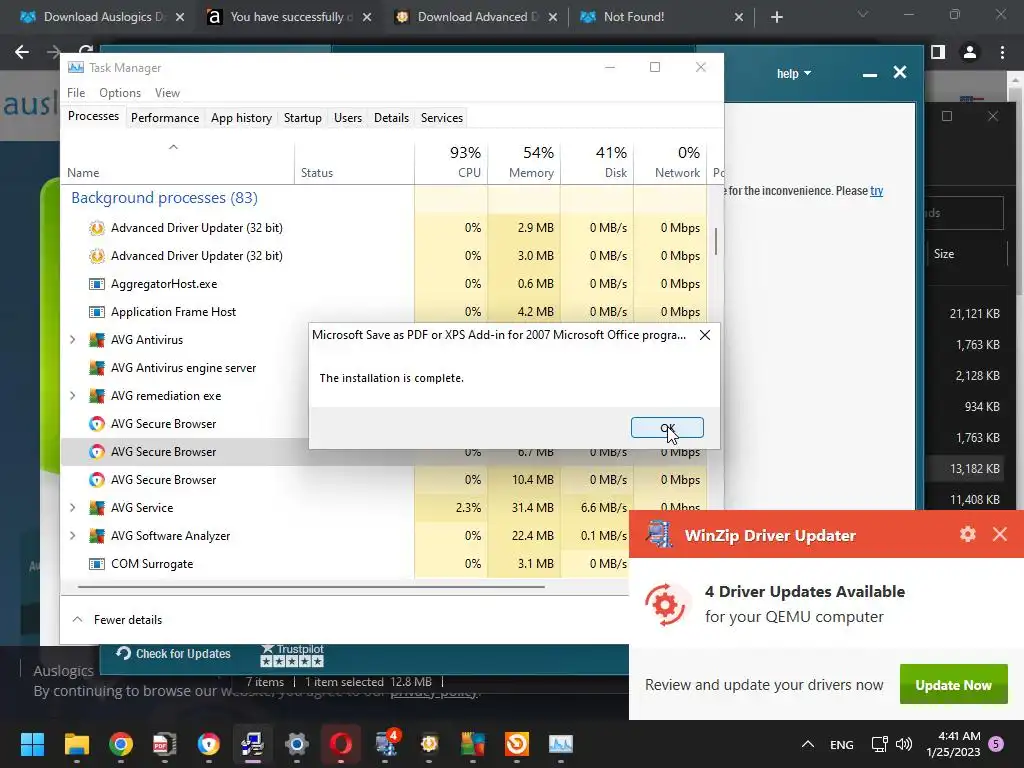This screenshot has width=1024, height=768.
Task: Open the Settings gear on taskbar
Action: point(296,744)
